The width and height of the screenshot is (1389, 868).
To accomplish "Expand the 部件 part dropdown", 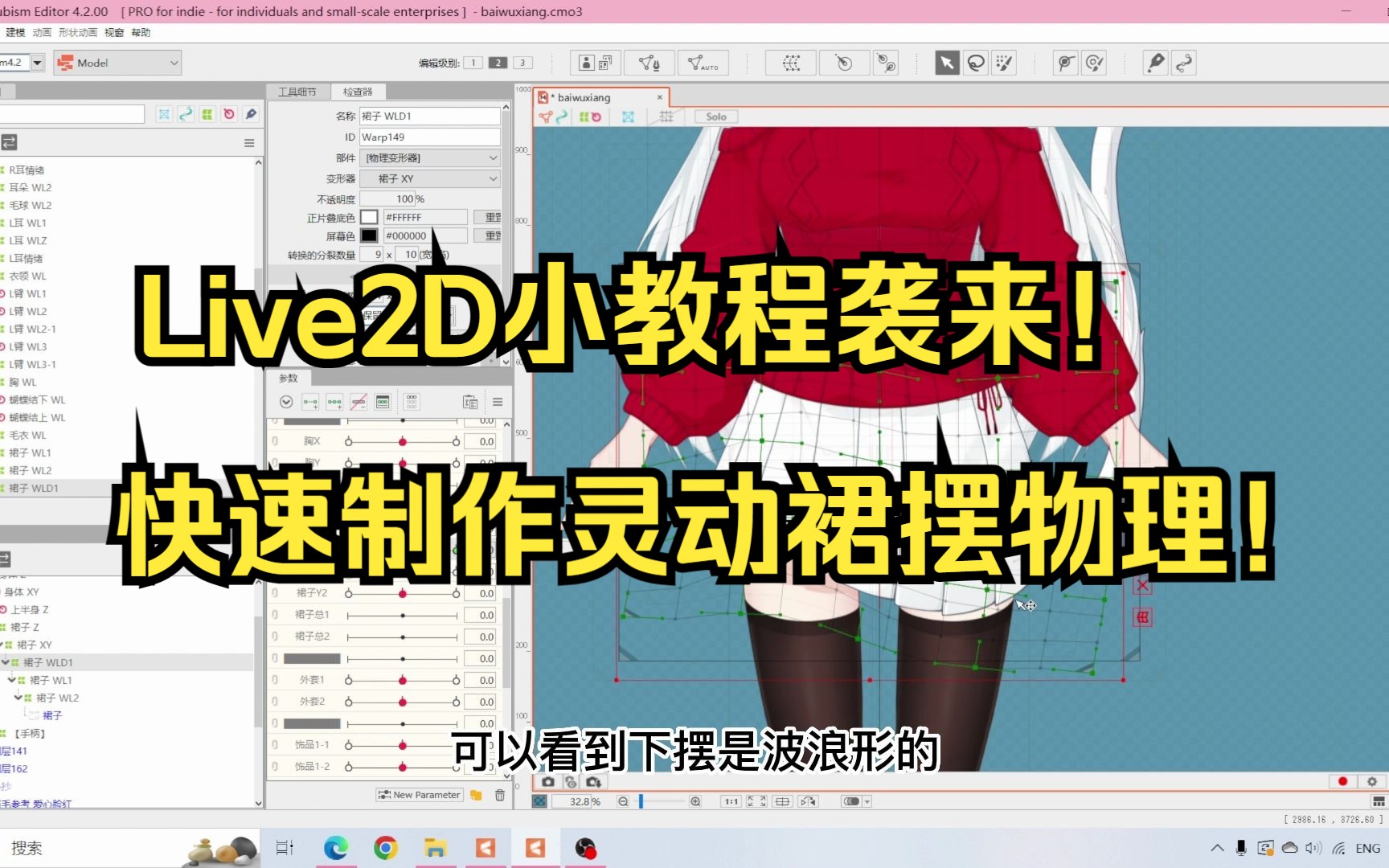I will [429, 158].
